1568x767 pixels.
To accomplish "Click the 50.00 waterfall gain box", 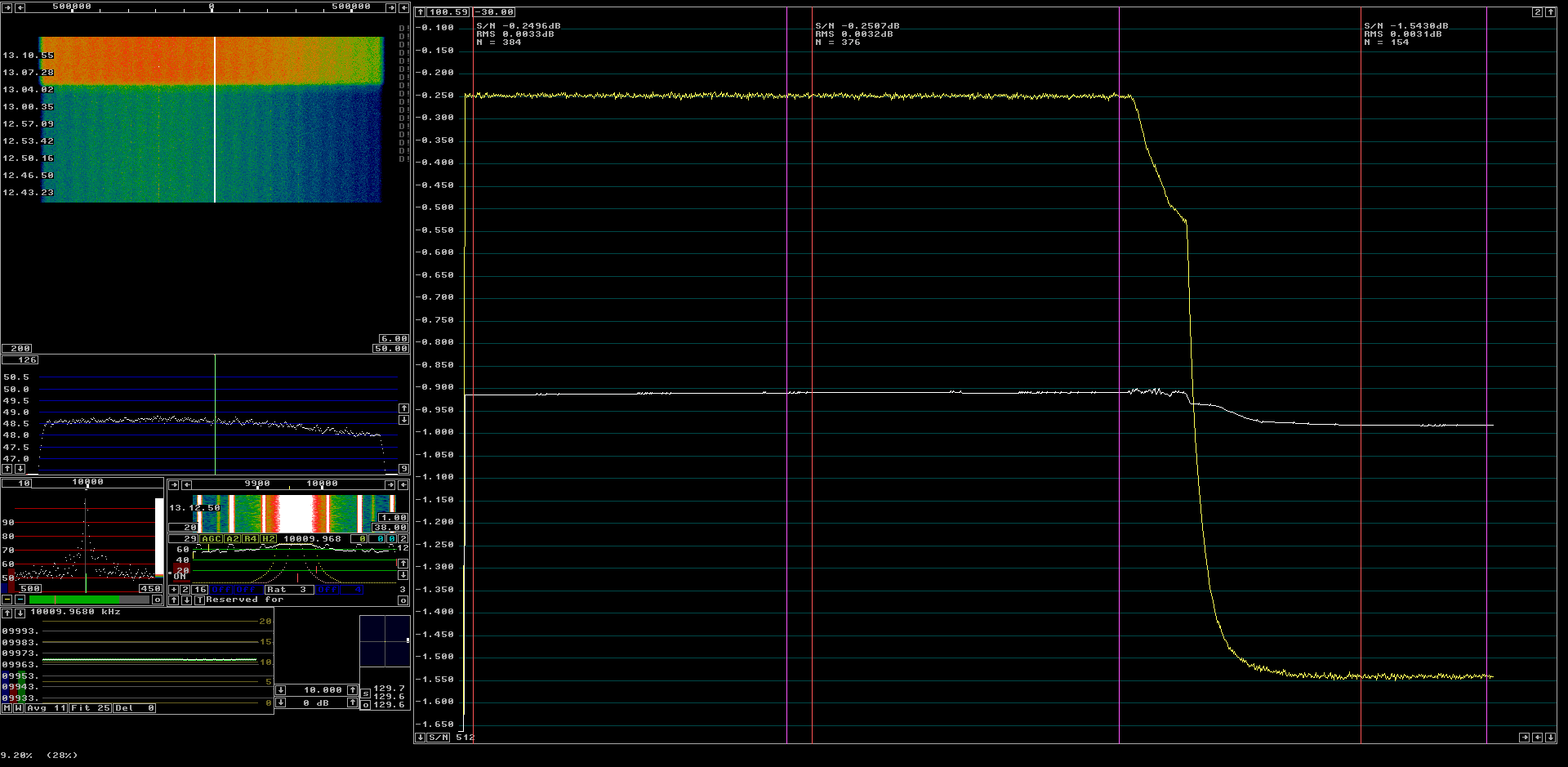I will tap(391, 349).
